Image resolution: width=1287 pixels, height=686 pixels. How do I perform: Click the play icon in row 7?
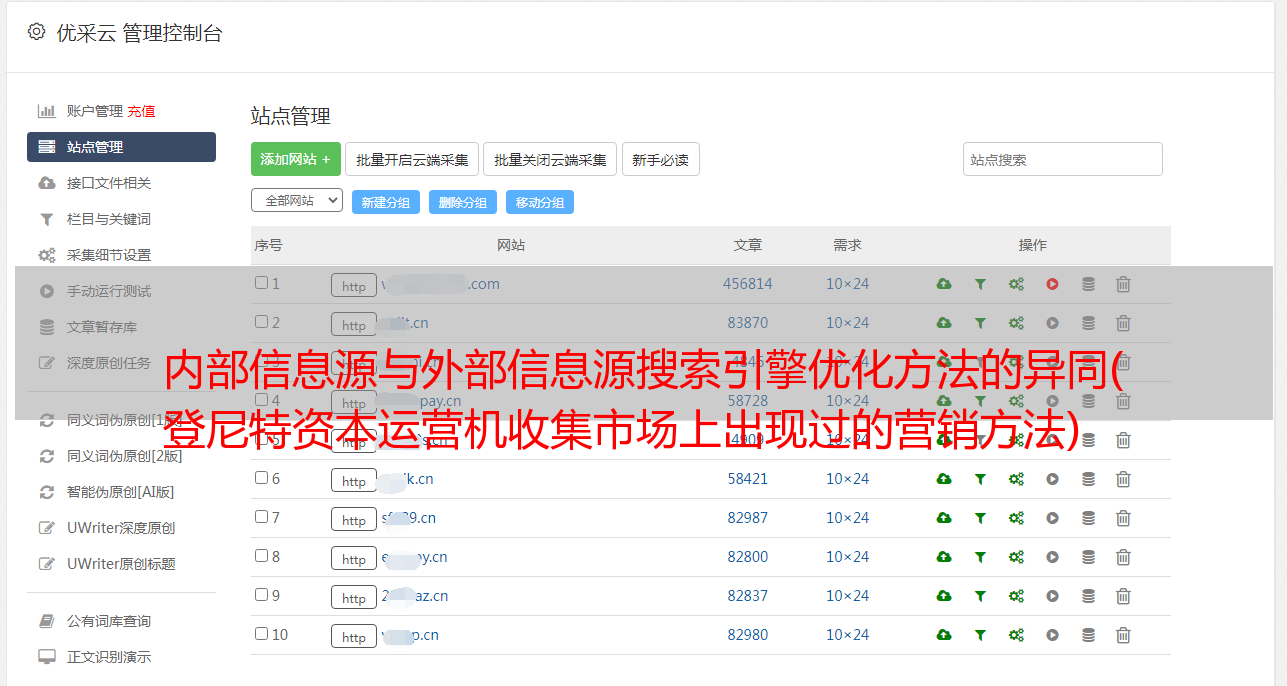pos(1052,518)
